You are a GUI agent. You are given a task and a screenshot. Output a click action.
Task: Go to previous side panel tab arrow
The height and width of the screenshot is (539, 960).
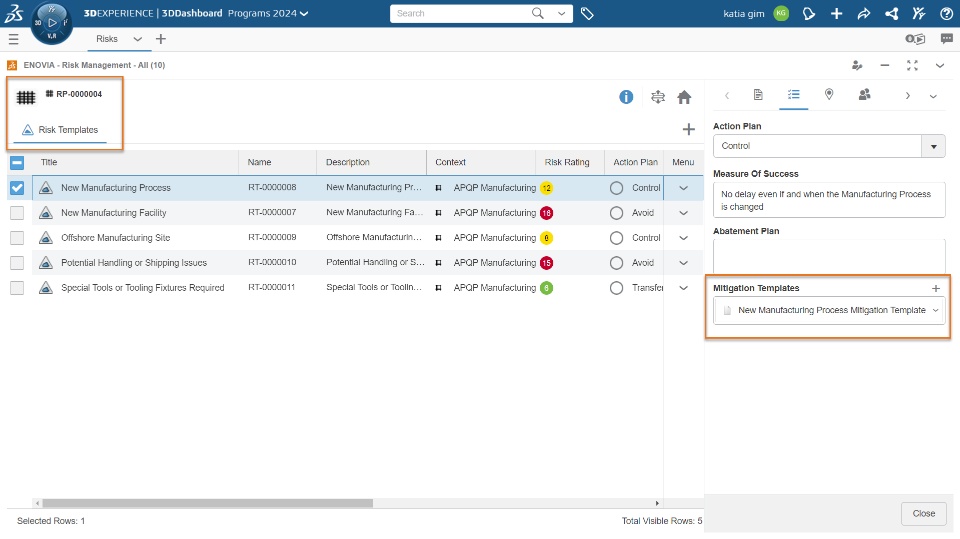727,96
